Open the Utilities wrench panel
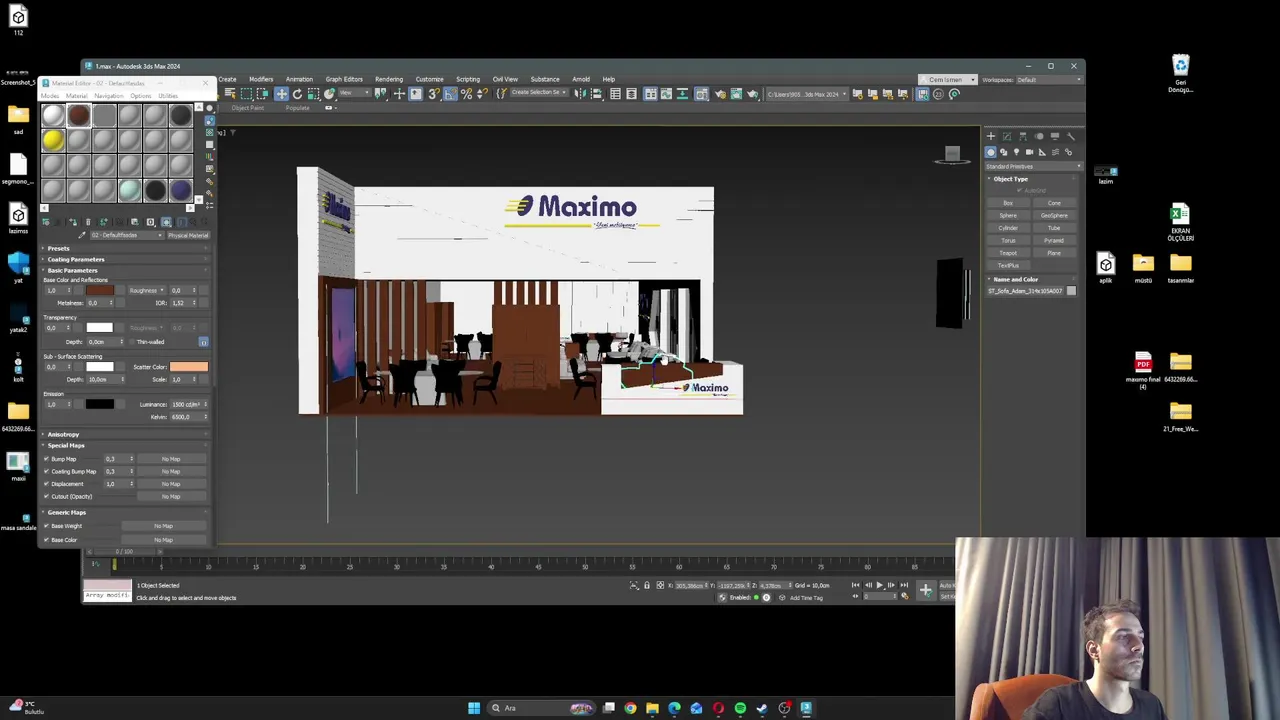The width and height of the screenshot is (1280, 720). (x=1070, y=136)
